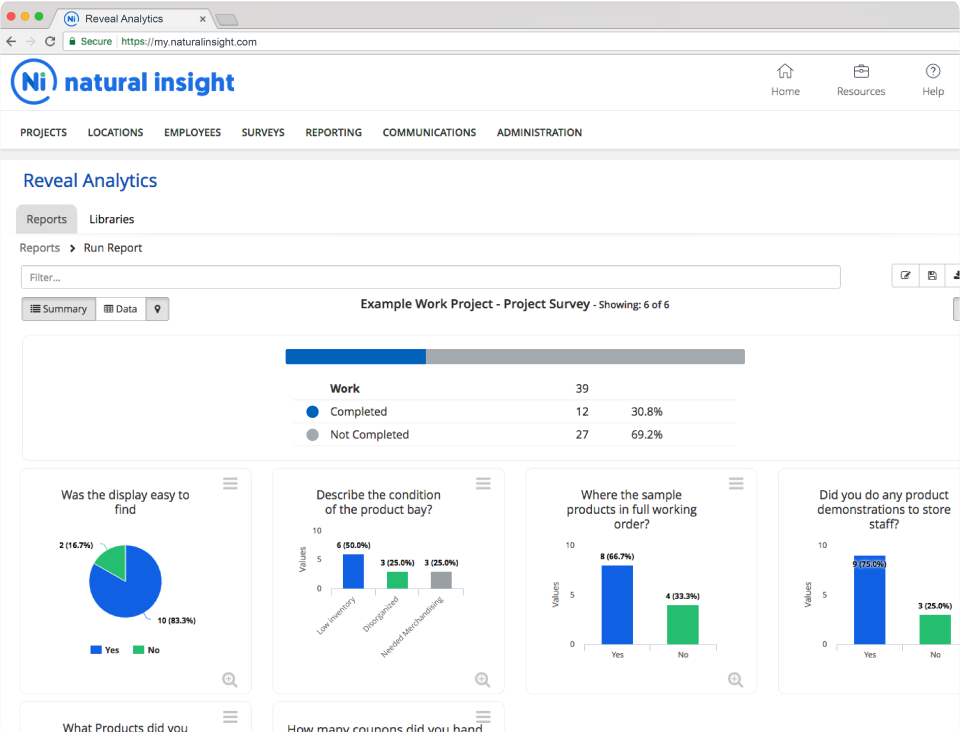Click the blue Completed progress bar segment
Image resolution: width=960 pixels, height=733 pixels.
tap(356, 356)
